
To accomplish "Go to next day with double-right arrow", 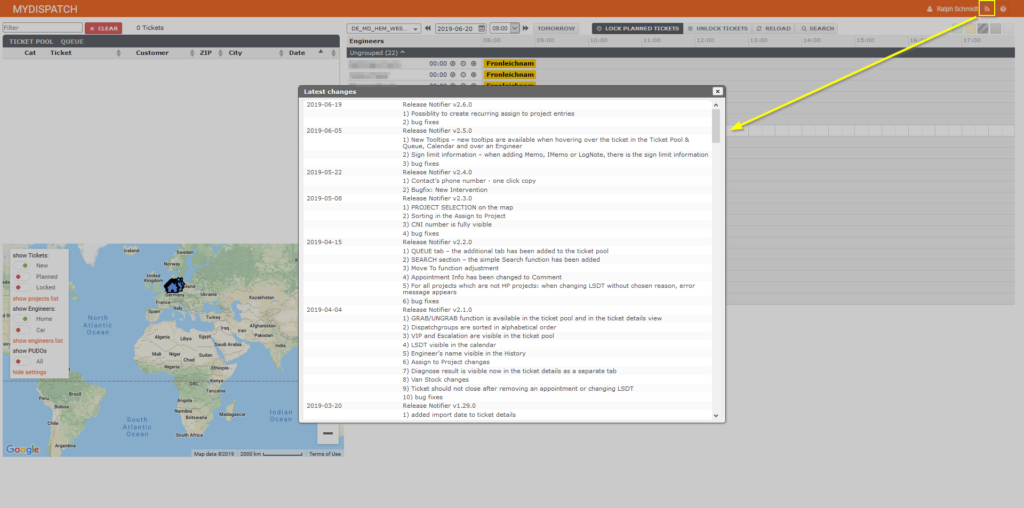I will 525,29.
